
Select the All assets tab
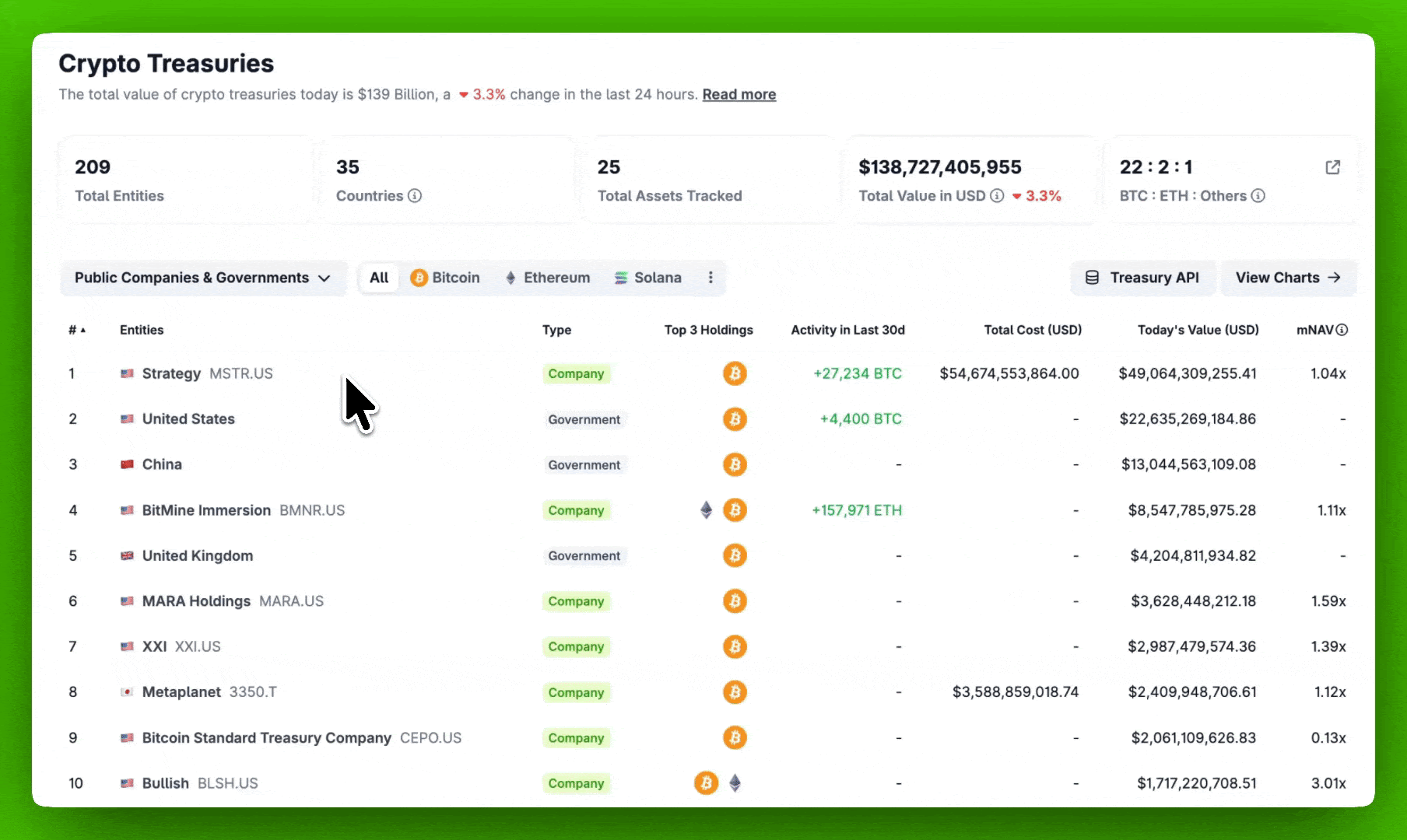379,278
